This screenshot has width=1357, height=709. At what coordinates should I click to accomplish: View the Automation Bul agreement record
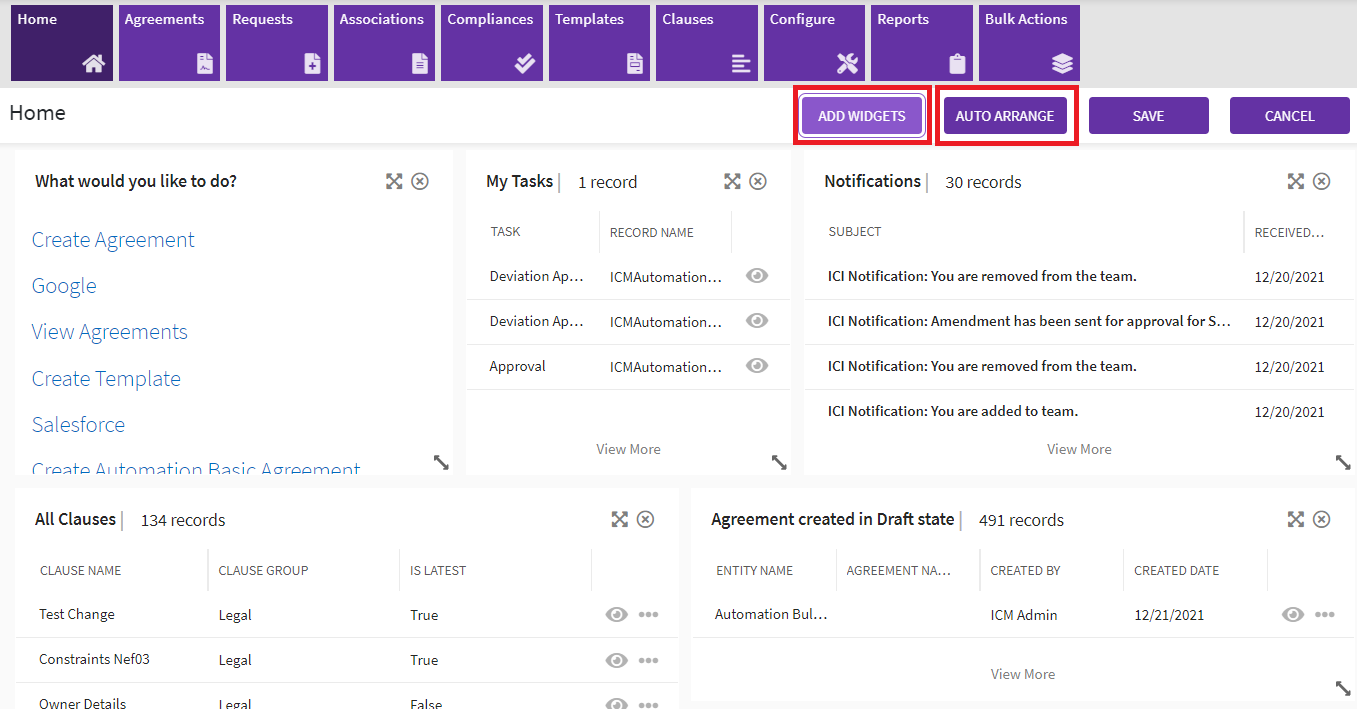1293,614
